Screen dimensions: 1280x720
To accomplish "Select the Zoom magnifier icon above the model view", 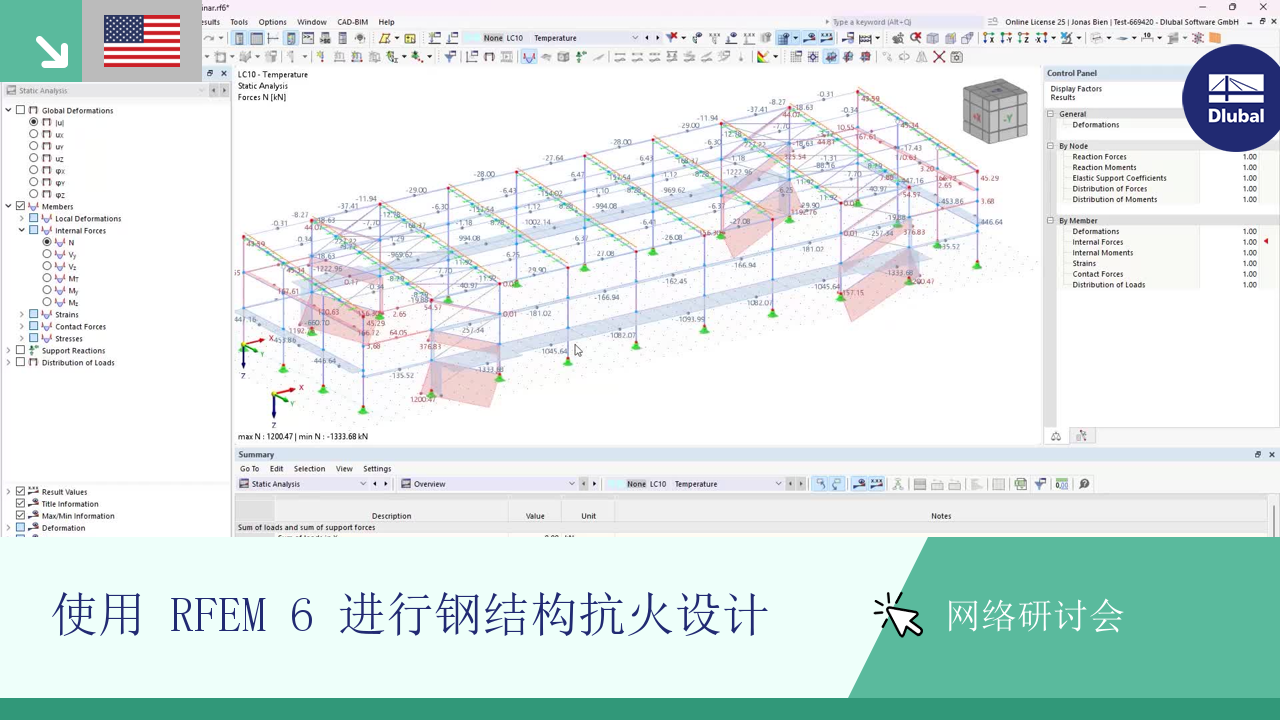I will coord(897,38).
